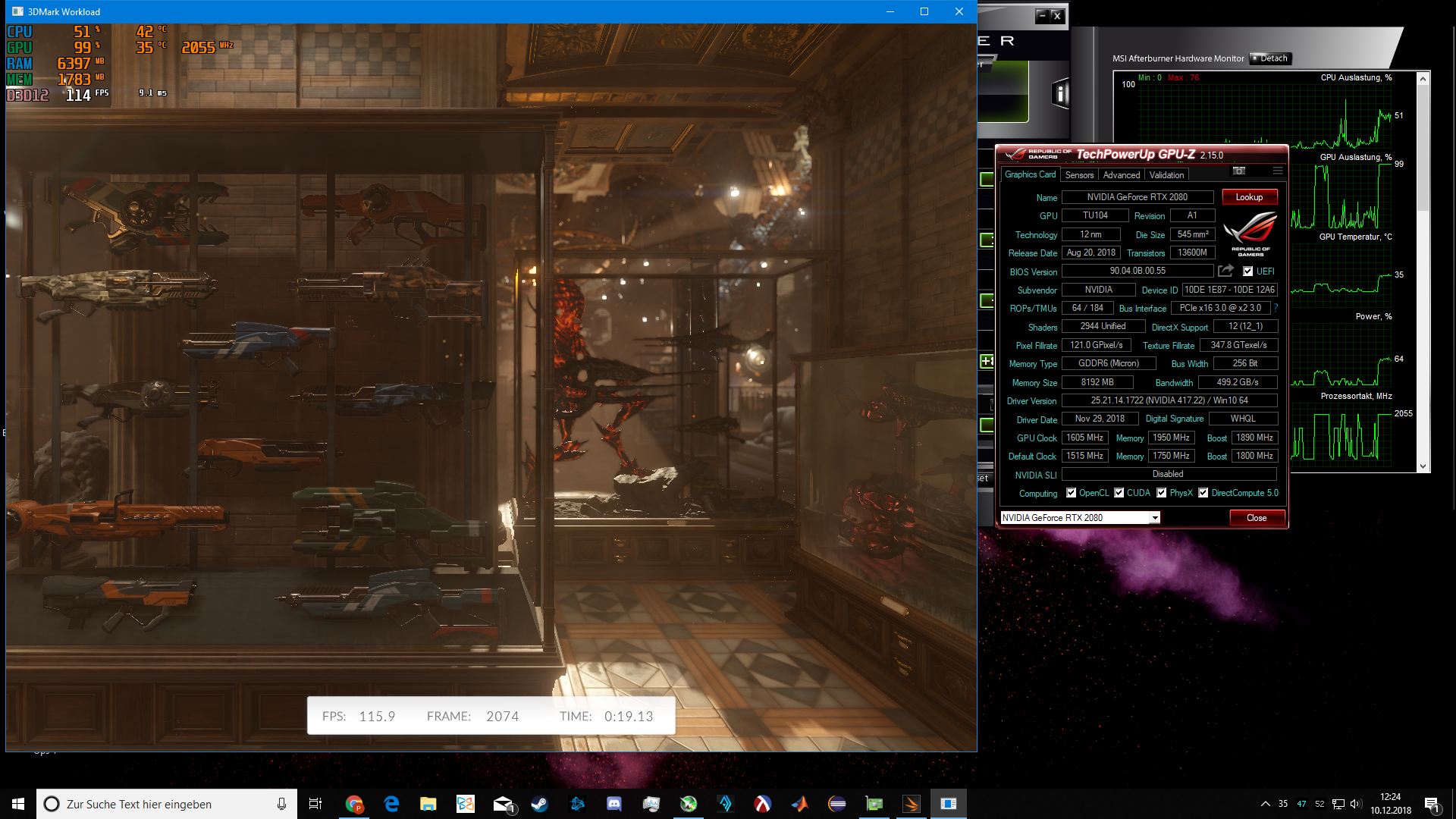Screen dimensions: 1456x819
Task: Toggle the CUDA checkbox
Action: (1119, 493)
